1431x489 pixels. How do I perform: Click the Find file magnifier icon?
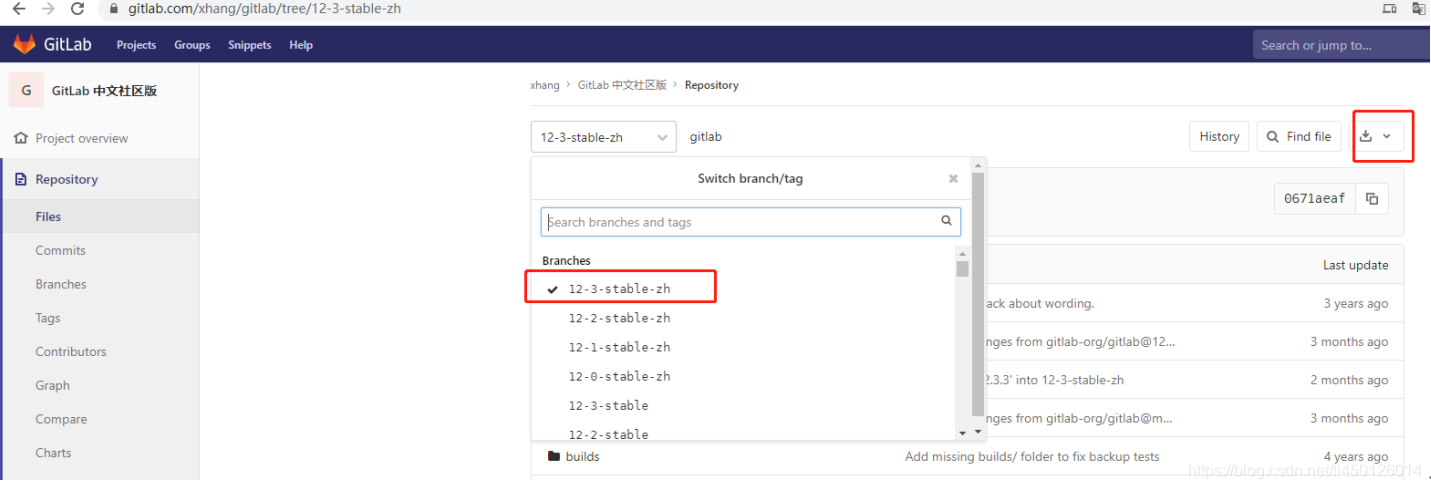pos(1273,137)
